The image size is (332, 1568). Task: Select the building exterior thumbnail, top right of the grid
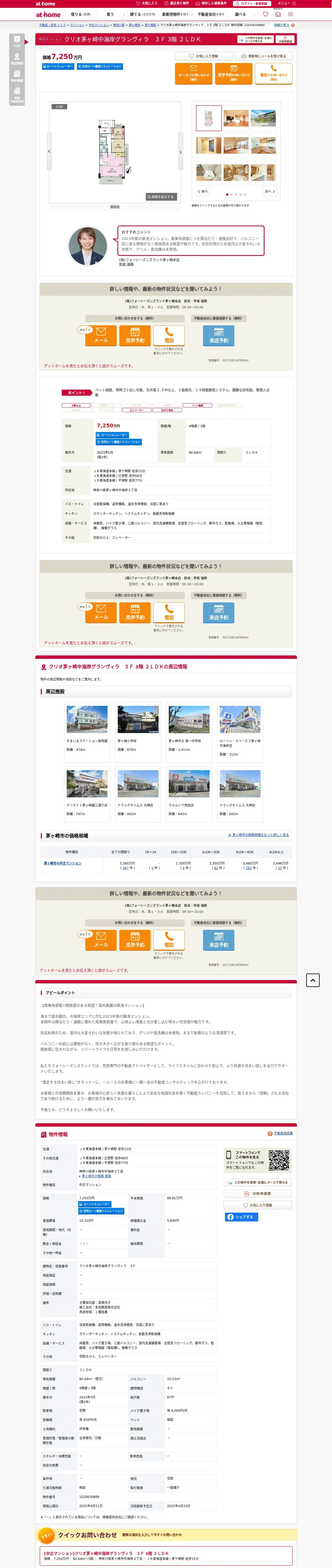[x=263, y=118]
